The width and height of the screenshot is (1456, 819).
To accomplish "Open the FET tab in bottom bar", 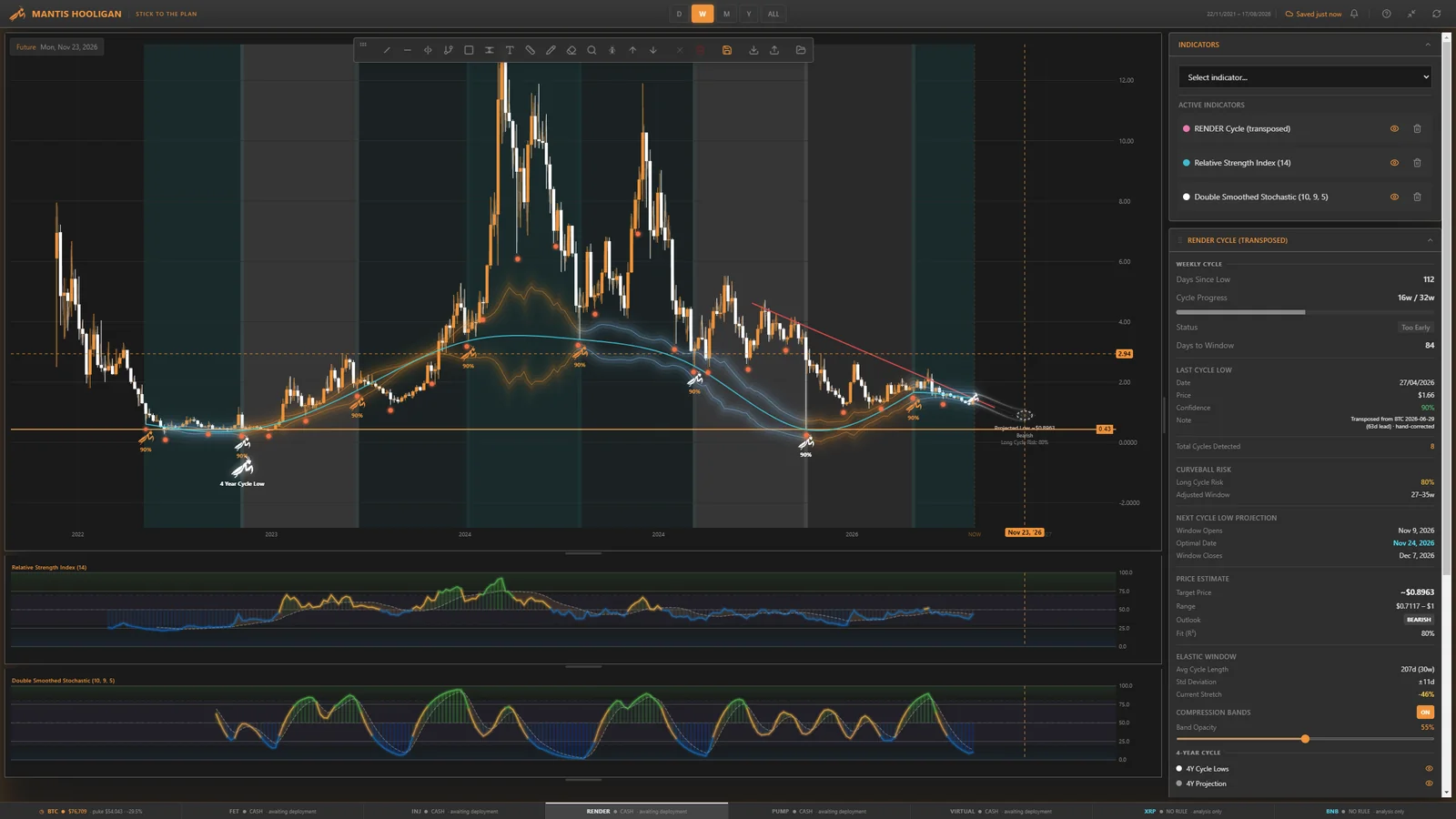I will tap(273, 811).
